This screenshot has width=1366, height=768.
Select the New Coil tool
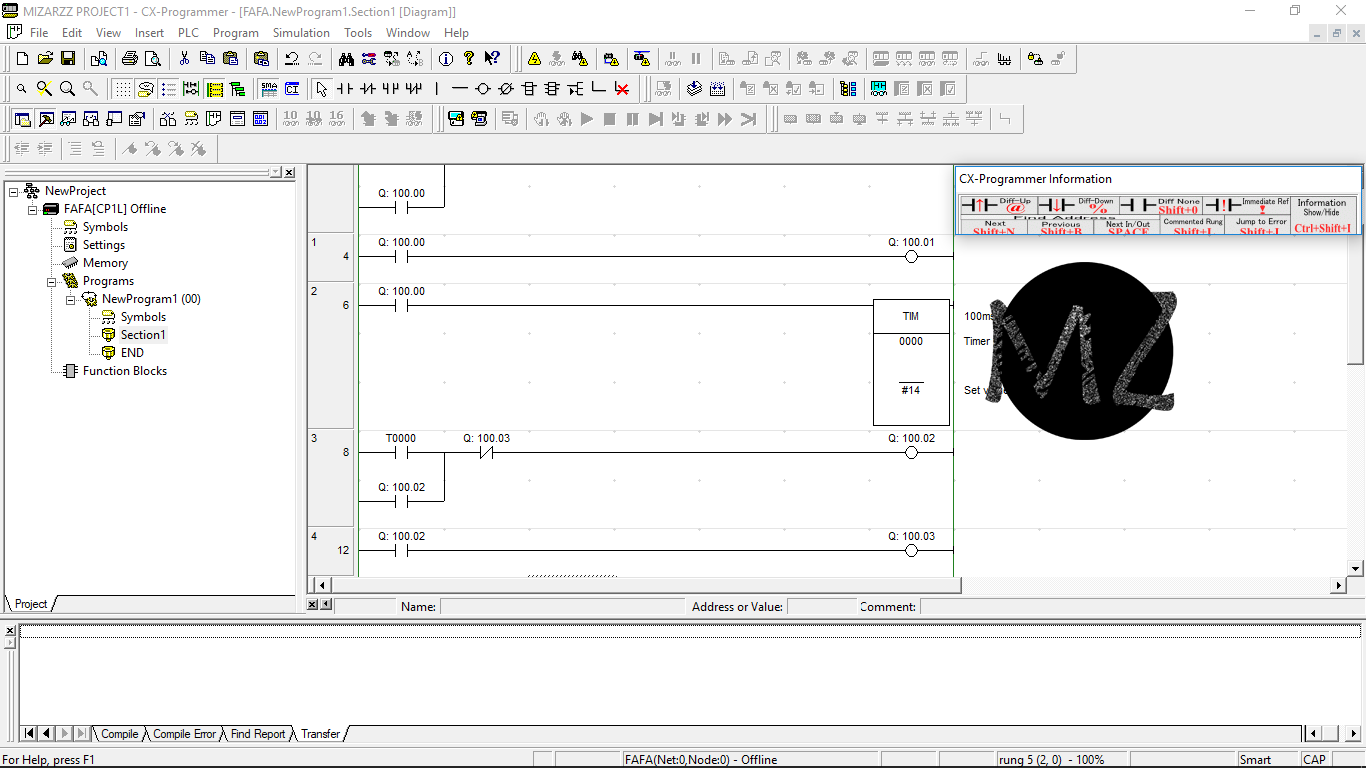click(483, 89)
